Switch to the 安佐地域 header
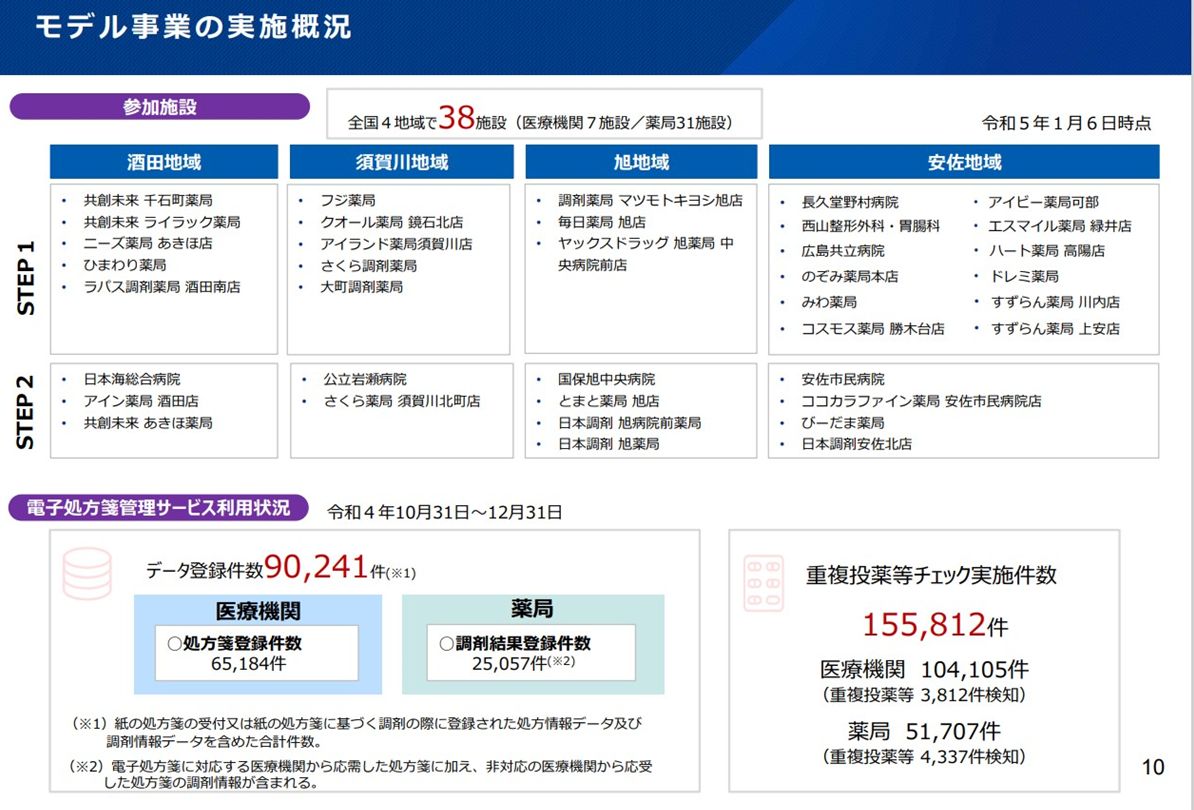This screenshot has width=1194, height=810. coord(963,162)
